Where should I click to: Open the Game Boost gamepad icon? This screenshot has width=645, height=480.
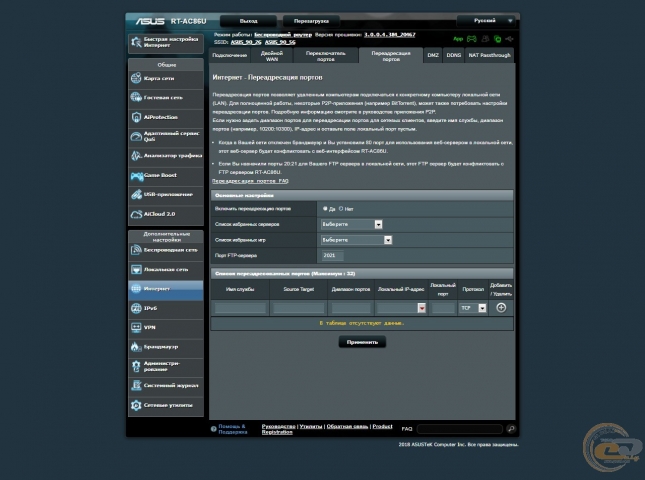tap(137, 176)
